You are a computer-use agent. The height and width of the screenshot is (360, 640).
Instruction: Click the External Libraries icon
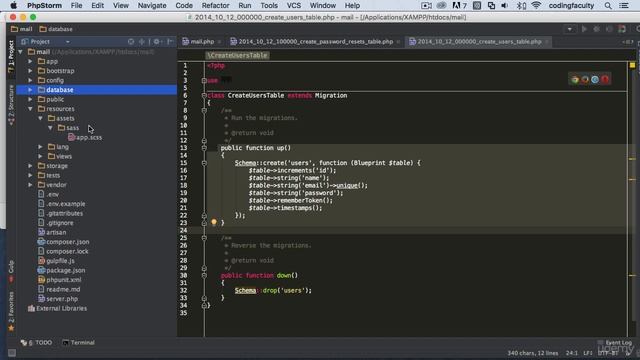(x=31, y=309)
